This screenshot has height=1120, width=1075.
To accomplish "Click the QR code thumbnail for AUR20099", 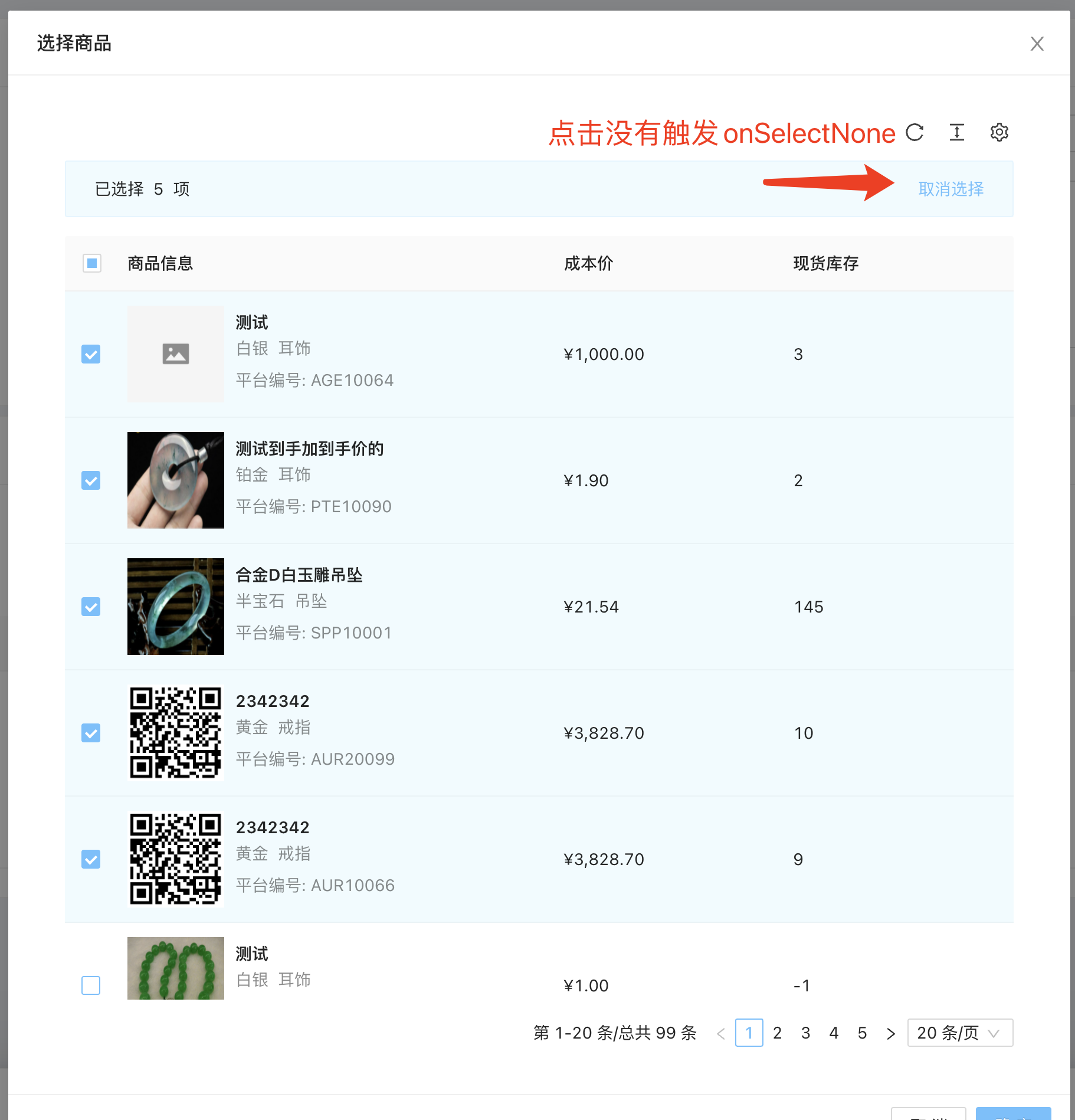I will click(x=175, y=733).
